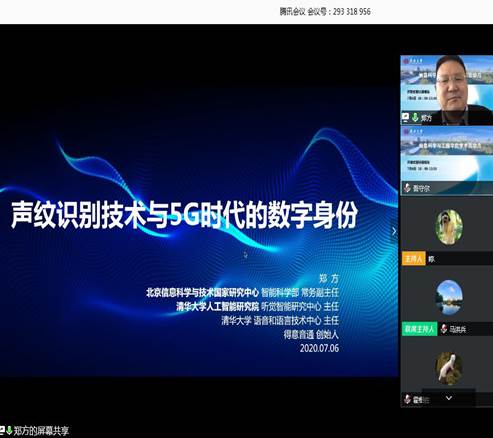Screen dimensions: 493x438
Task: Click the host's yellow-dressed avatar picture
Action: 449,227
